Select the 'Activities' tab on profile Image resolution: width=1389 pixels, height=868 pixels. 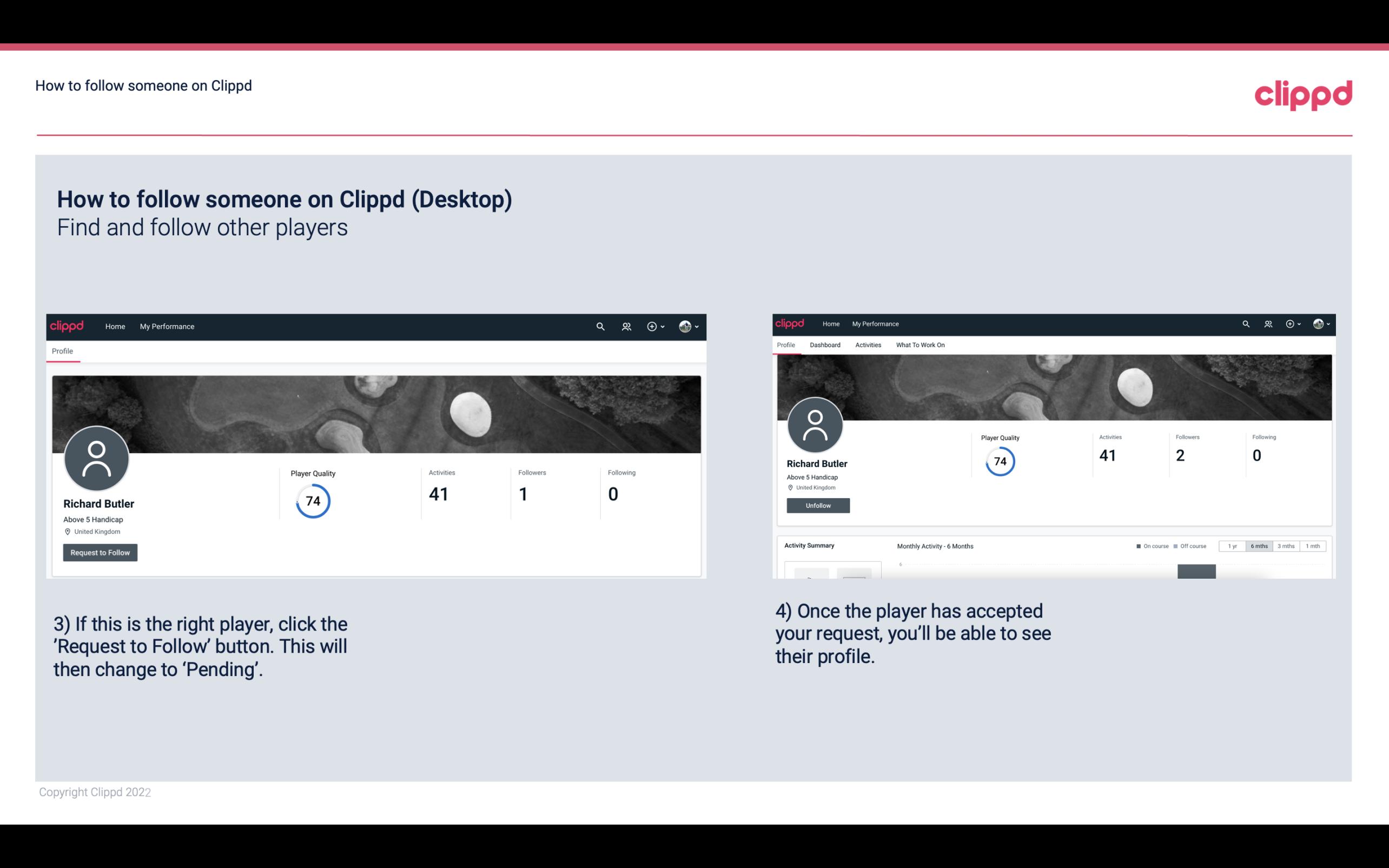click(867, 345)
